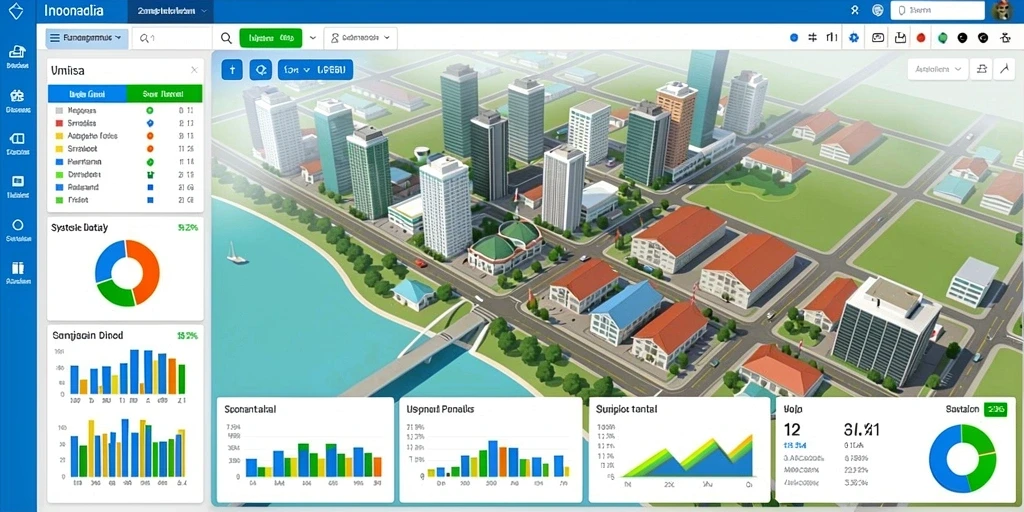Click the grid hash icon in the toolbar
Viewport: 1024px width, 512px height.
click(812, 38)
